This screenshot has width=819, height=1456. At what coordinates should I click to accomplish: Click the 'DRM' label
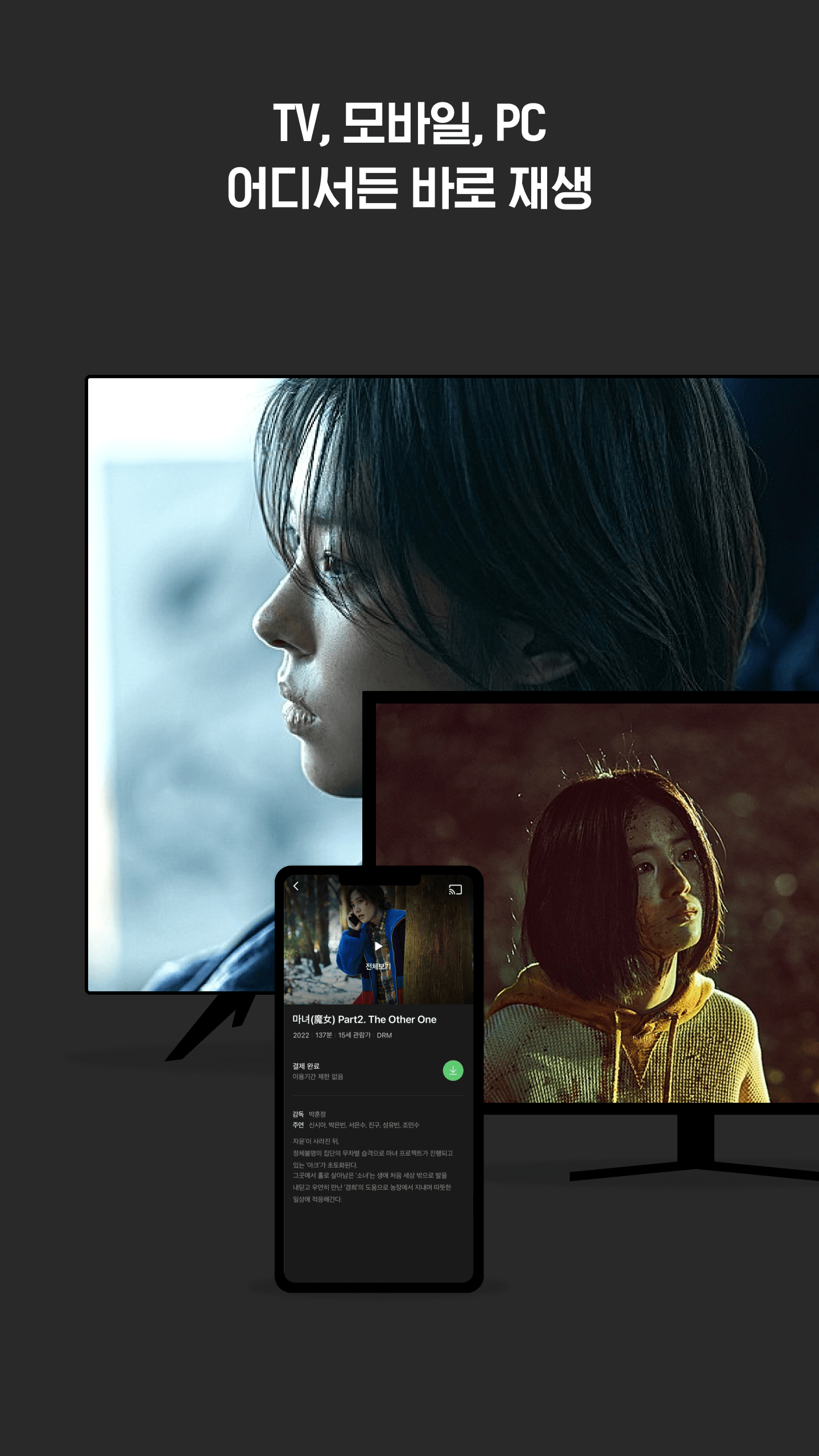click(x=384, y=1035)
